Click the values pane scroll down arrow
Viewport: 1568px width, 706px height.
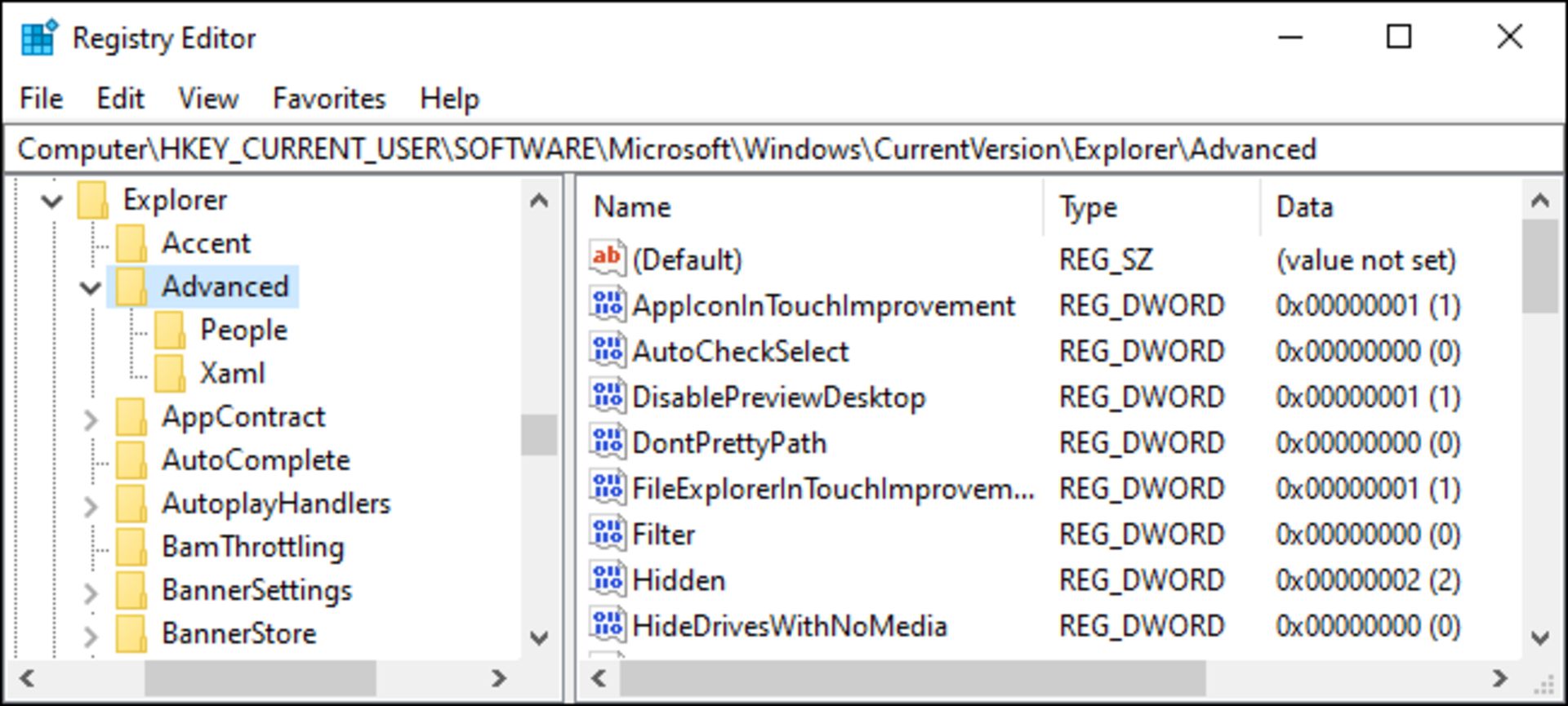[1540, 637]
